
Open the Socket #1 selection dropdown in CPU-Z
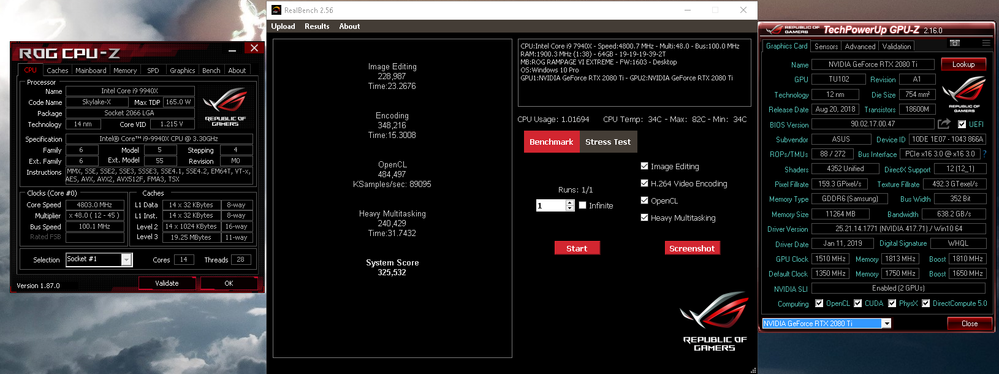pyautogui.click(x=126, y=260)
